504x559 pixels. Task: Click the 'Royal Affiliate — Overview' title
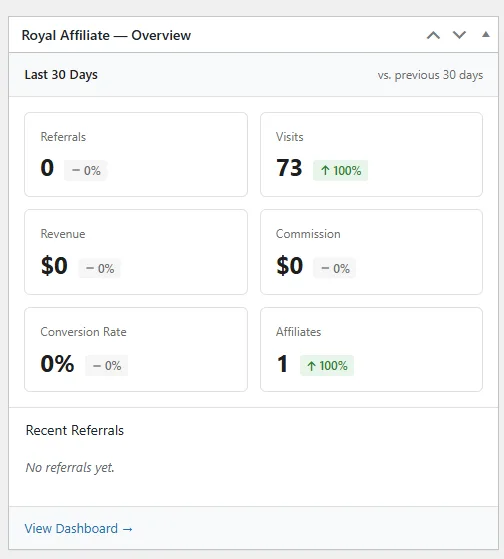[x=106, y=35]
